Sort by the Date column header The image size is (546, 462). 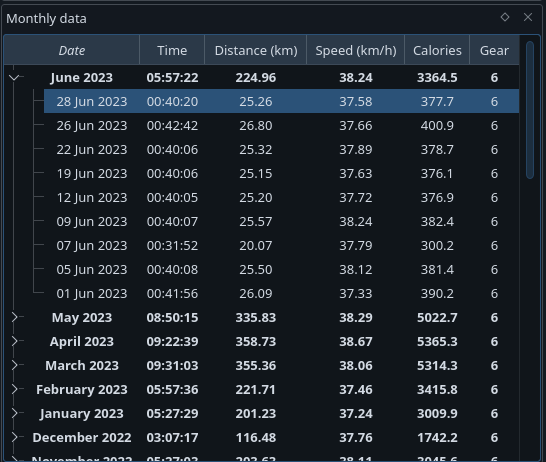coord(72,50)
